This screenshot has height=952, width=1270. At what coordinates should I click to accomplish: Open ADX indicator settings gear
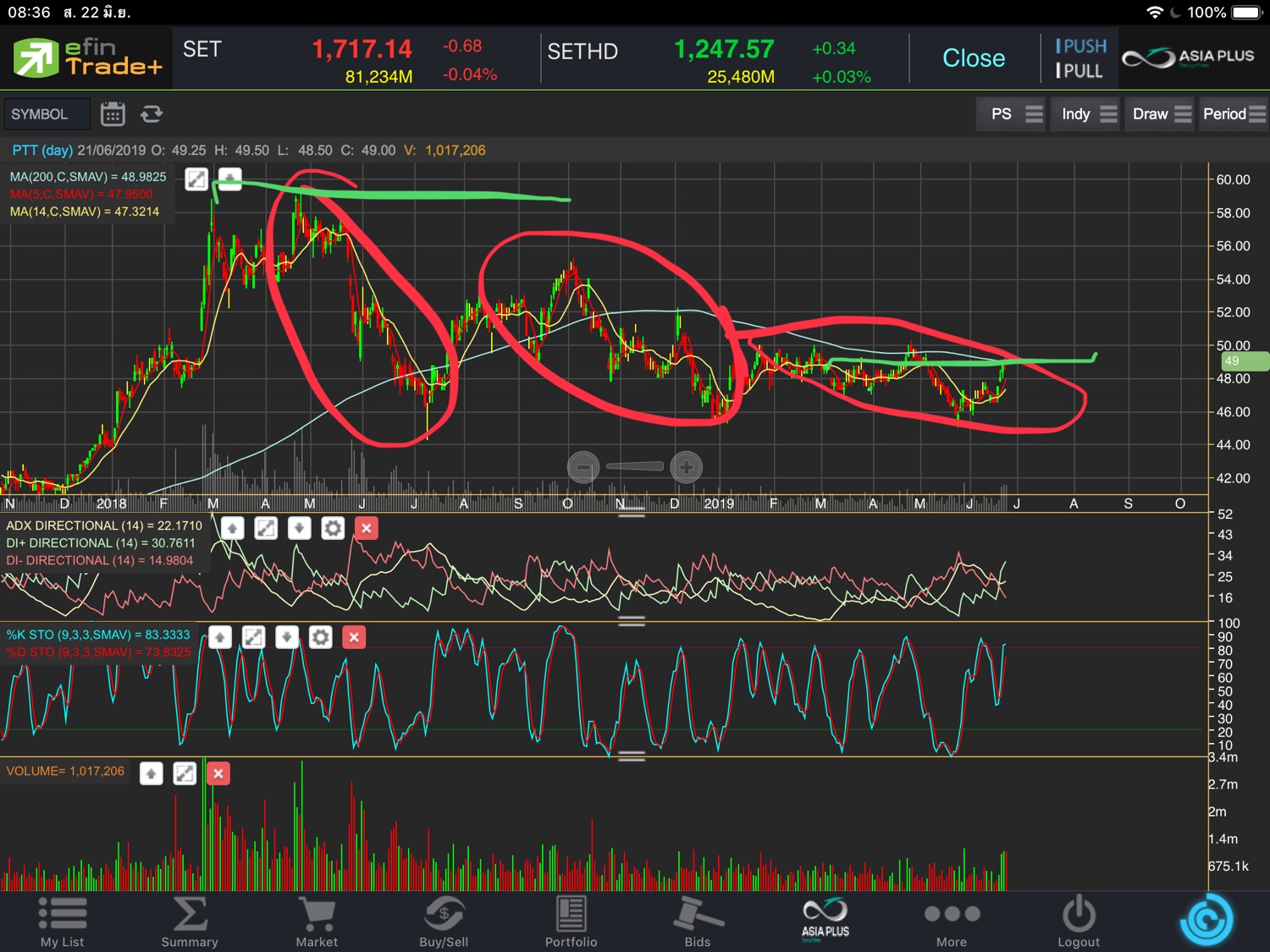tap(333, 529)
